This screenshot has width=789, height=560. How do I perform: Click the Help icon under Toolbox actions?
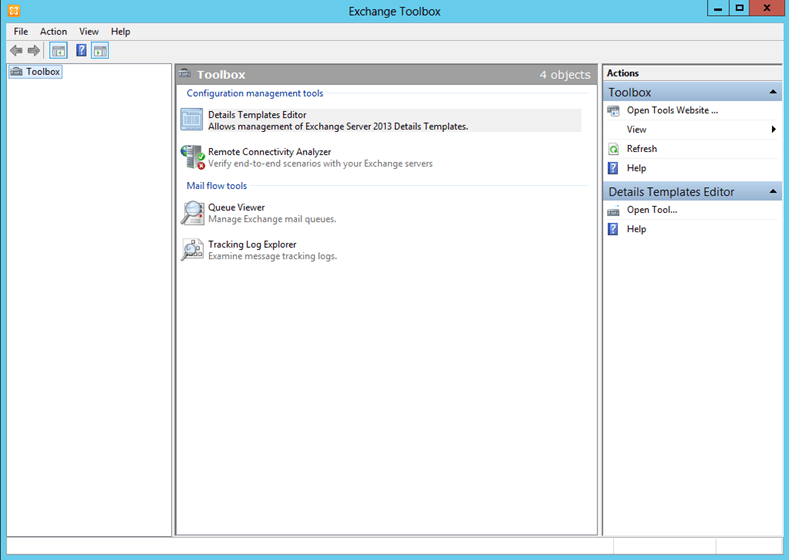(x=613, y=168)
